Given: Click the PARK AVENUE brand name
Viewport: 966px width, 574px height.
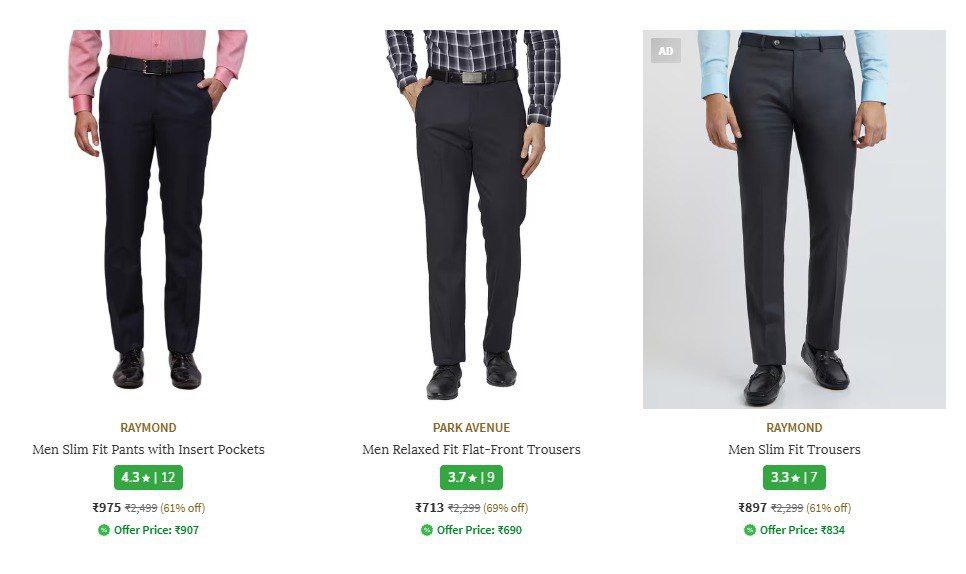Looking at the screenshot, I should pos(471,428).
